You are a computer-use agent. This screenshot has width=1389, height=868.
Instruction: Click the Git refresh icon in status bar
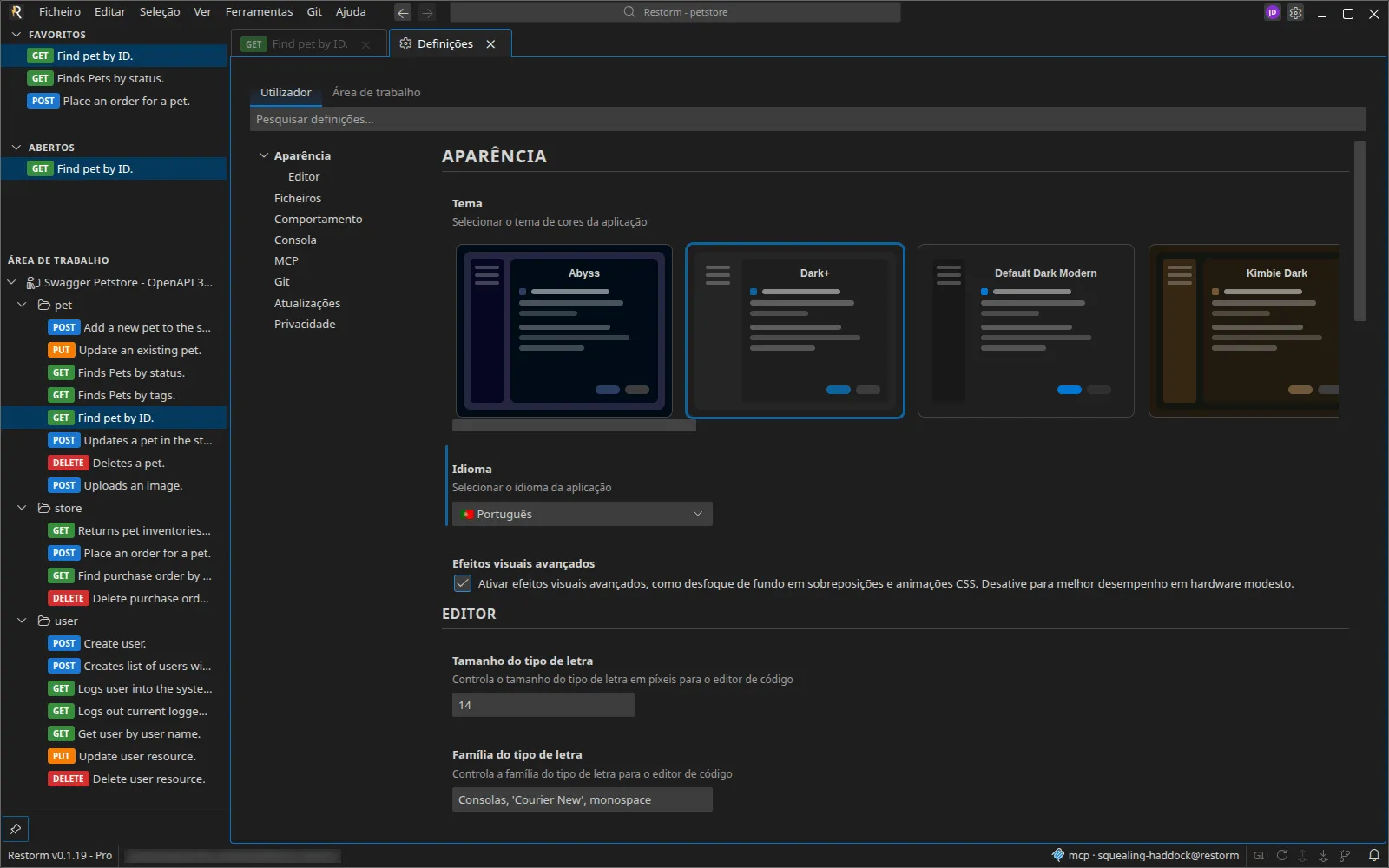(x=1282, y=855)
